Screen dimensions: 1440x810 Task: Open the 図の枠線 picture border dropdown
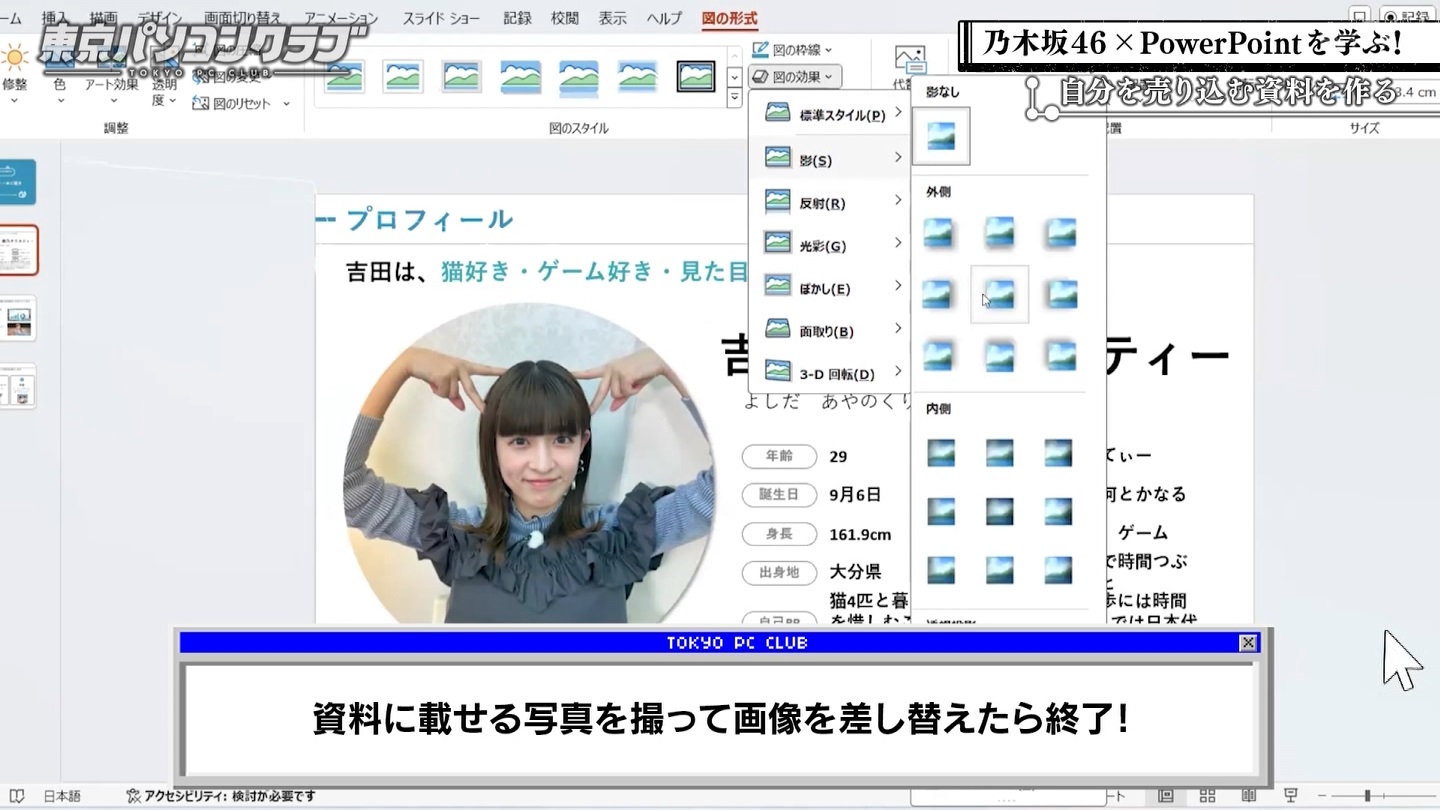tap(791, 49)
